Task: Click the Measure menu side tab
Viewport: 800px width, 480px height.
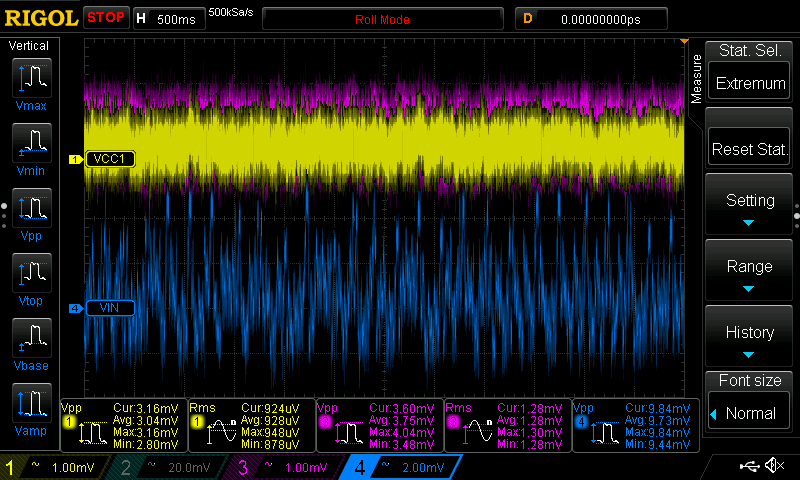Action: [x=696, y=79]
